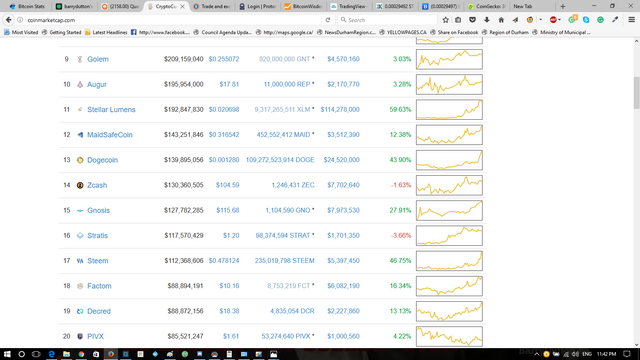Select Steem market cap $112,368,606
The image size is (640, 360).
click(184, 261)
